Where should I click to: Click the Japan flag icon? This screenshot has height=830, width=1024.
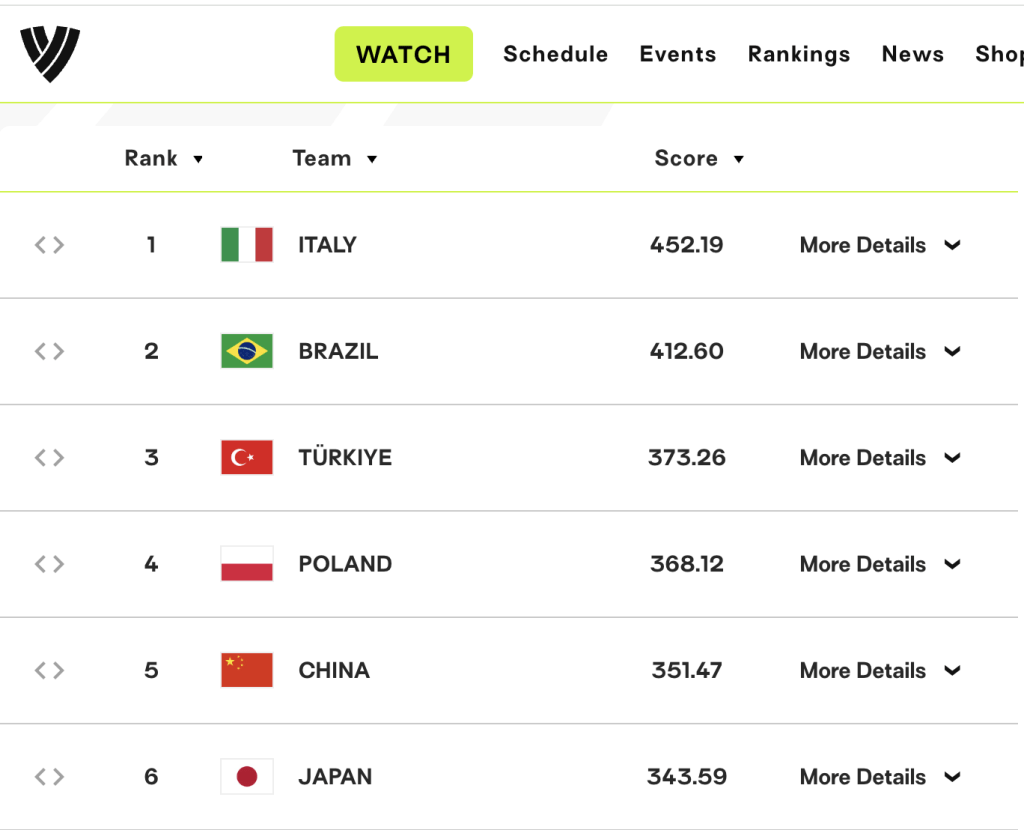[x=247, y=776]
